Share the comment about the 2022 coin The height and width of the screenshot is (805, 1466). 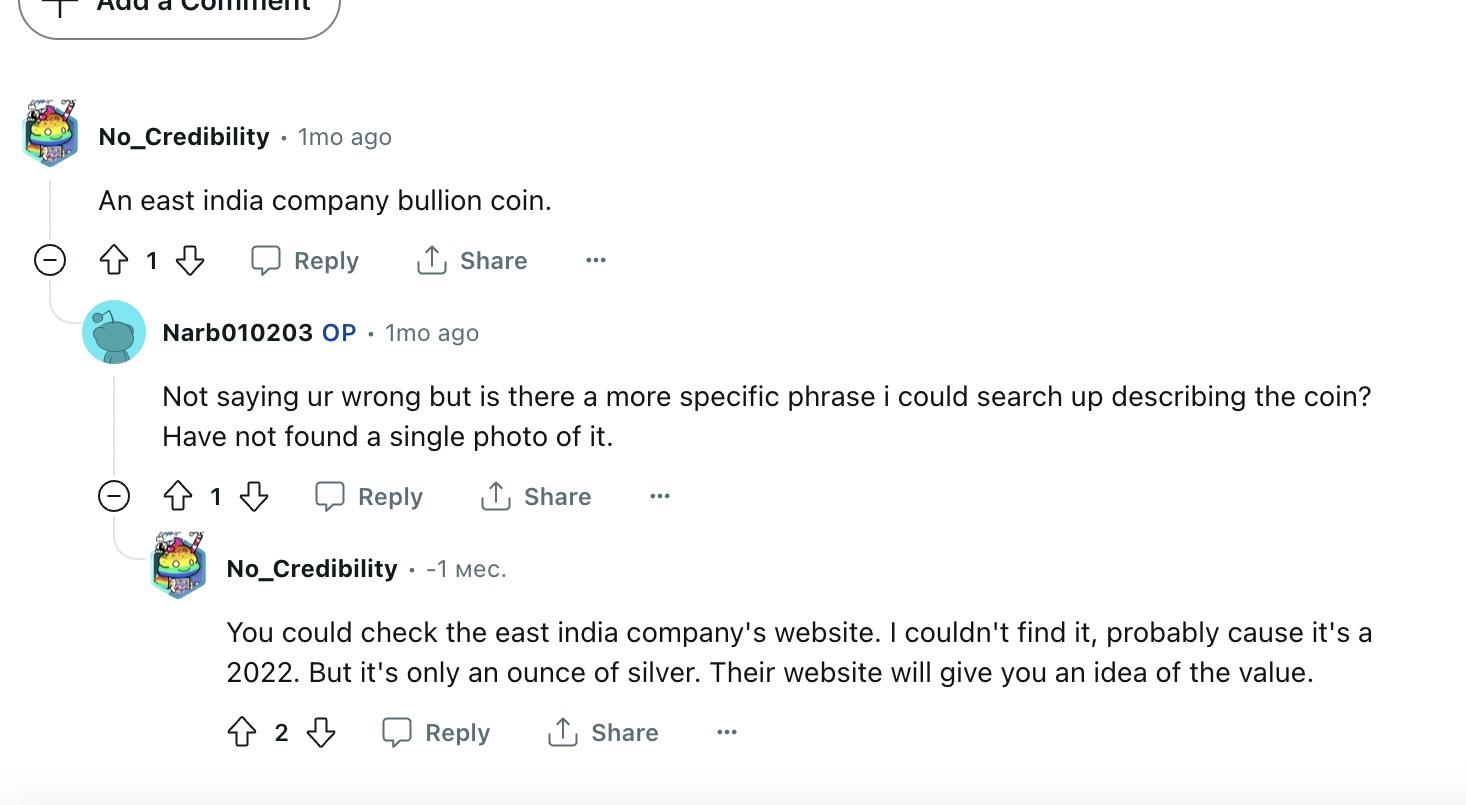[603, 733]
